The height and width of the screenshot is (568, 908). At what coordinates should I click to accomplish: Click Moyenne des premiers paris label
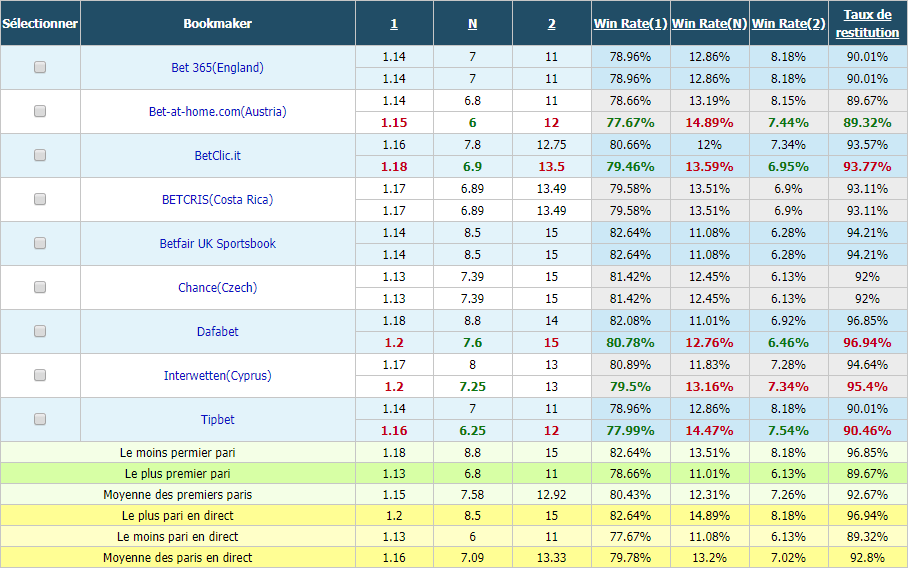(x=177, y=494)
